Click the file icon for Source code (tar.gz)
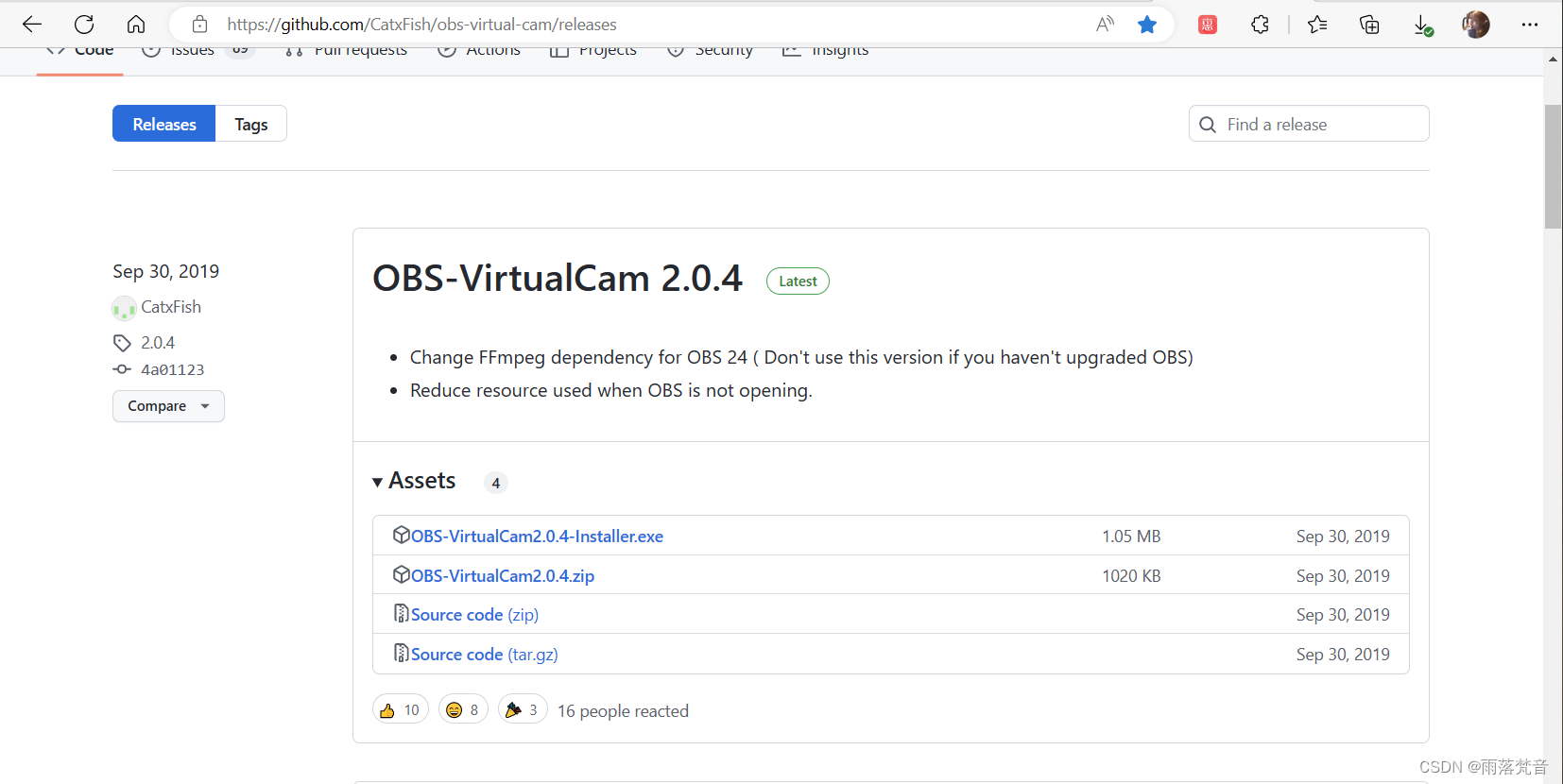This screenshot has height=784, width=1563. [402, 654]
